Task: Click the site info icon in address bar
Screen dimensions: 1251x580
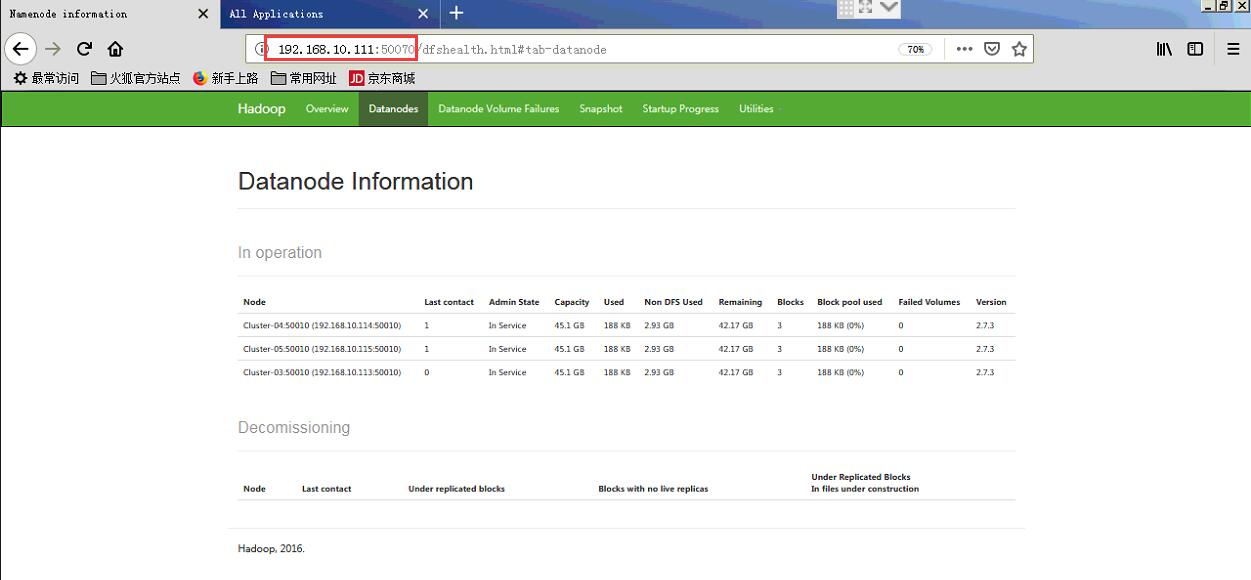Action: click(x=263, y=49)
